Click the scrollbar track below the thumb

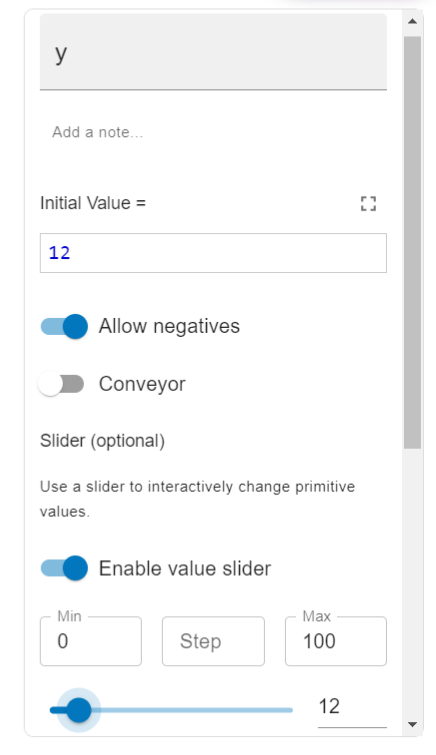tap(412, 582)
